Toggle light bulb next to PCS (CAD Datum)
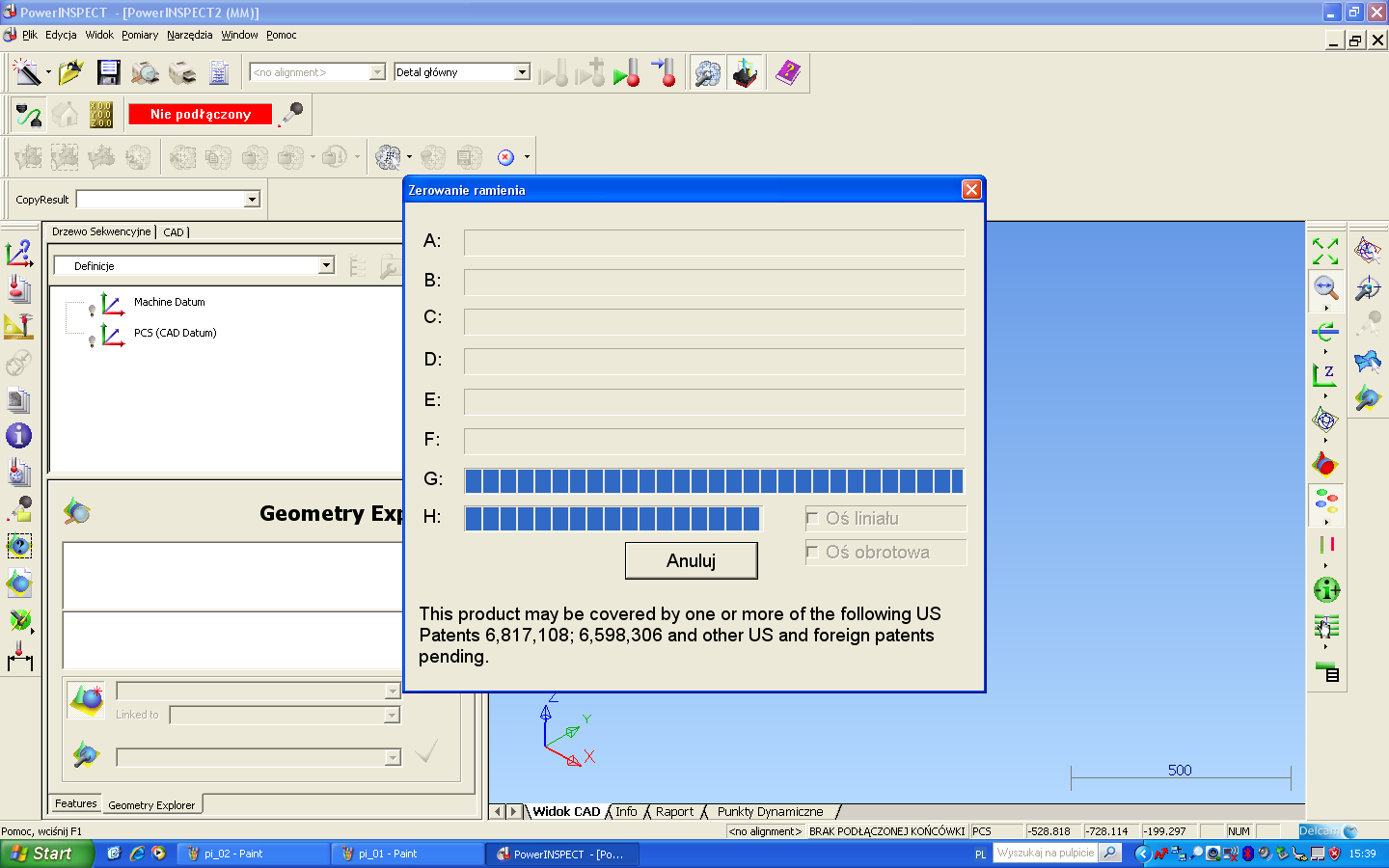The height and width of the screenshot is (868, 1389). (x=92, y=340)
